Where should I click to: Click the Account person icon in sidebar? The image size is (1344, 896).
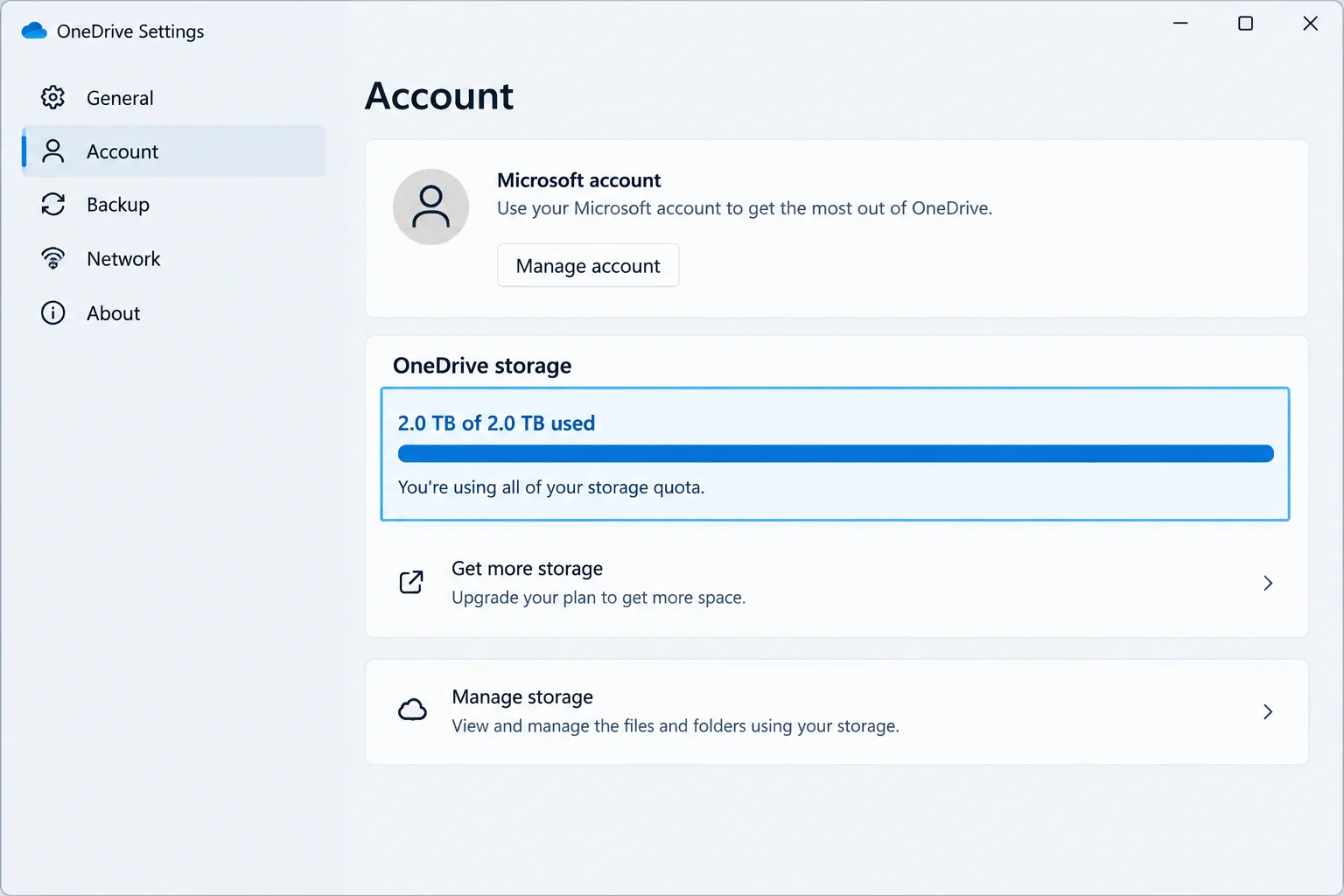click(53, 151)
